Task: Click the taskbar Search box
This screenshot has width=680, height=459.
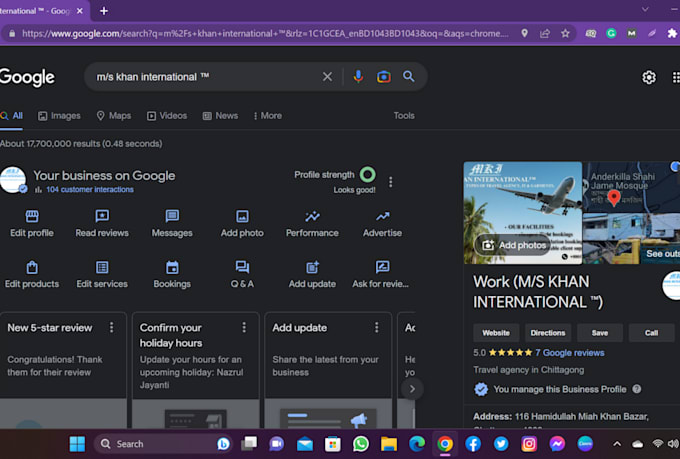Action: (x=162, y=444)
